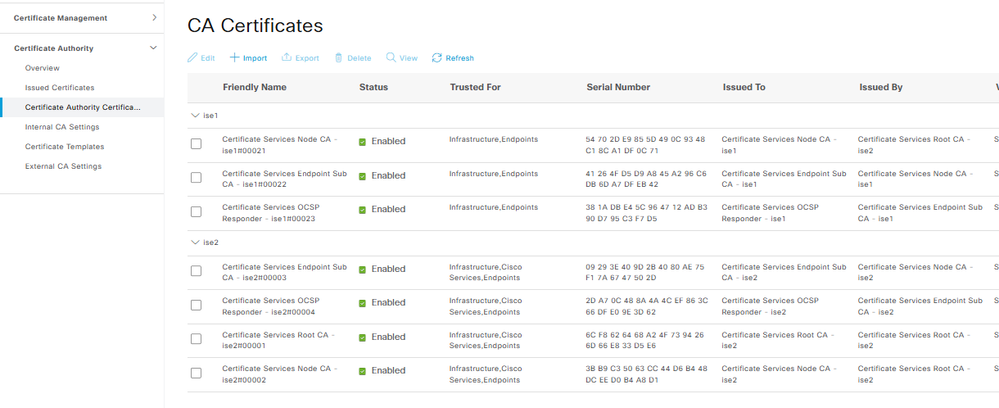Click Enabled status icon for ise1#00022
999x408 pixels.
pos(363,176)
